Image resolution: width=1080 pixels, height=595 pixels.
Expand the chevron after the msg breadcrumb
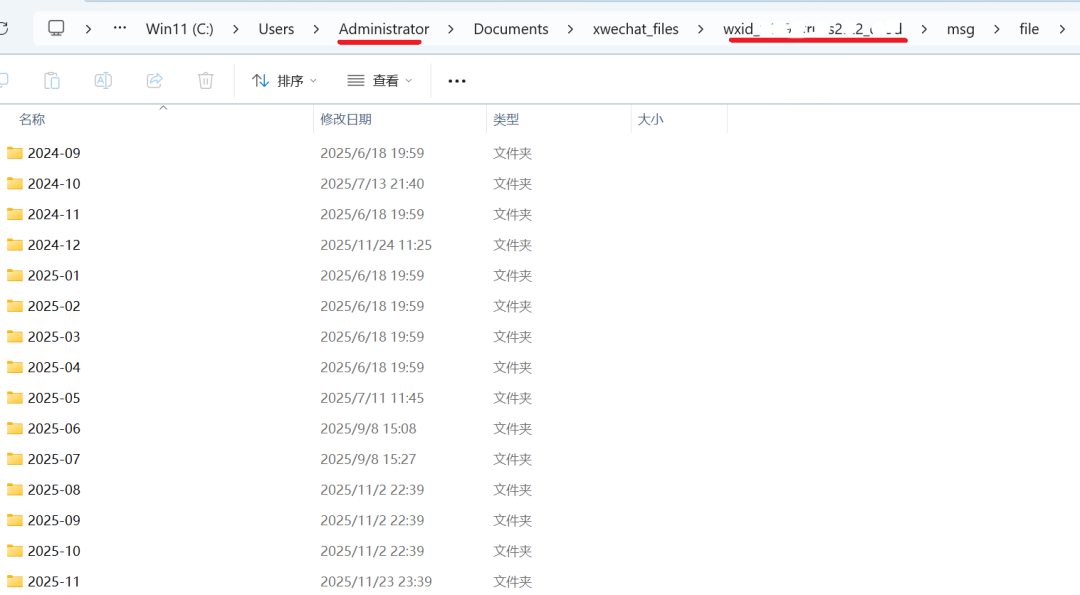coord(997,29)
